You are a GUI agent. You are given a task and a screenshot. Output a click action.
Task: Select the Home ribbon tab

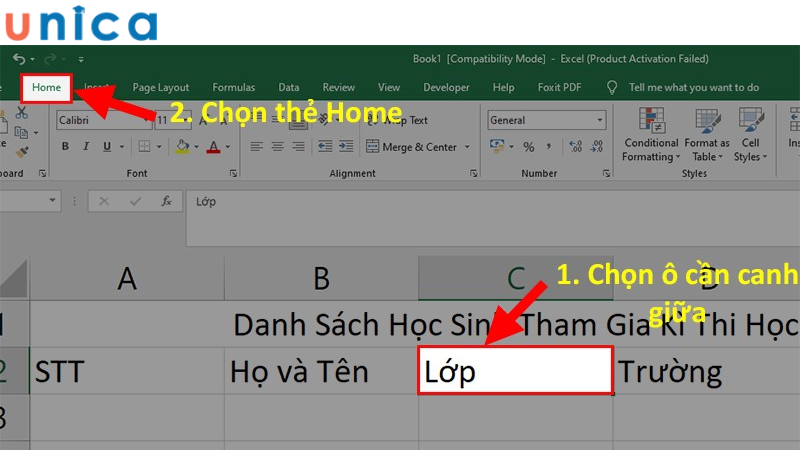(x=46, y=87)
